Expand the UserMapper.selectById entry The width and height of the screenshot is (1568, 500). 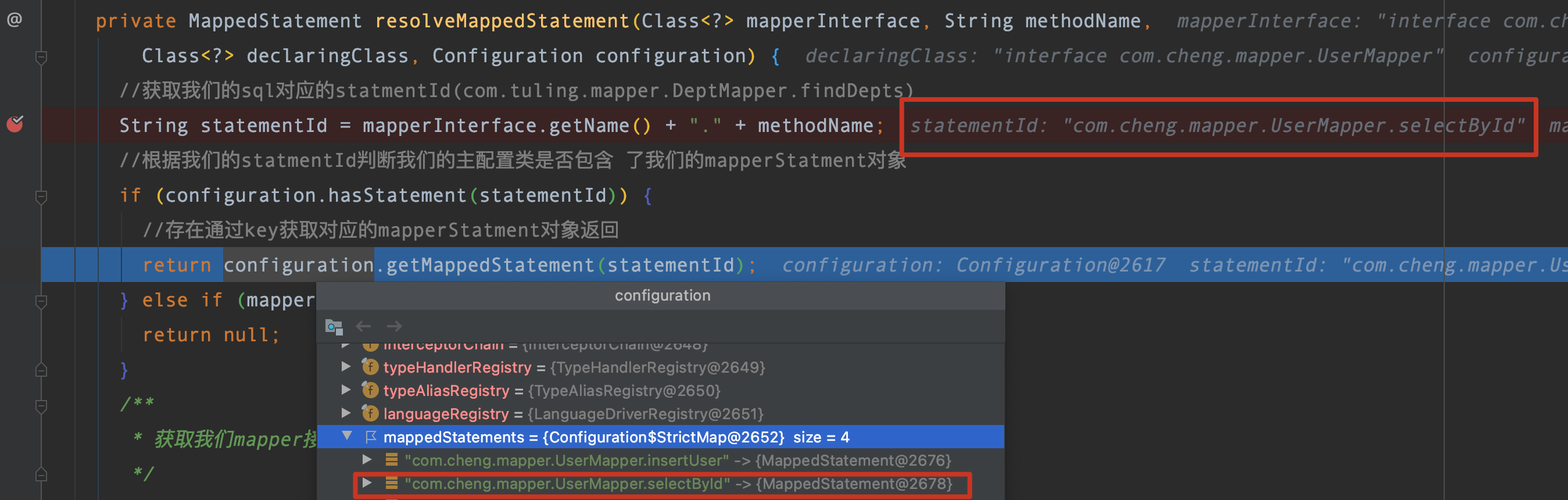point(367,483)
